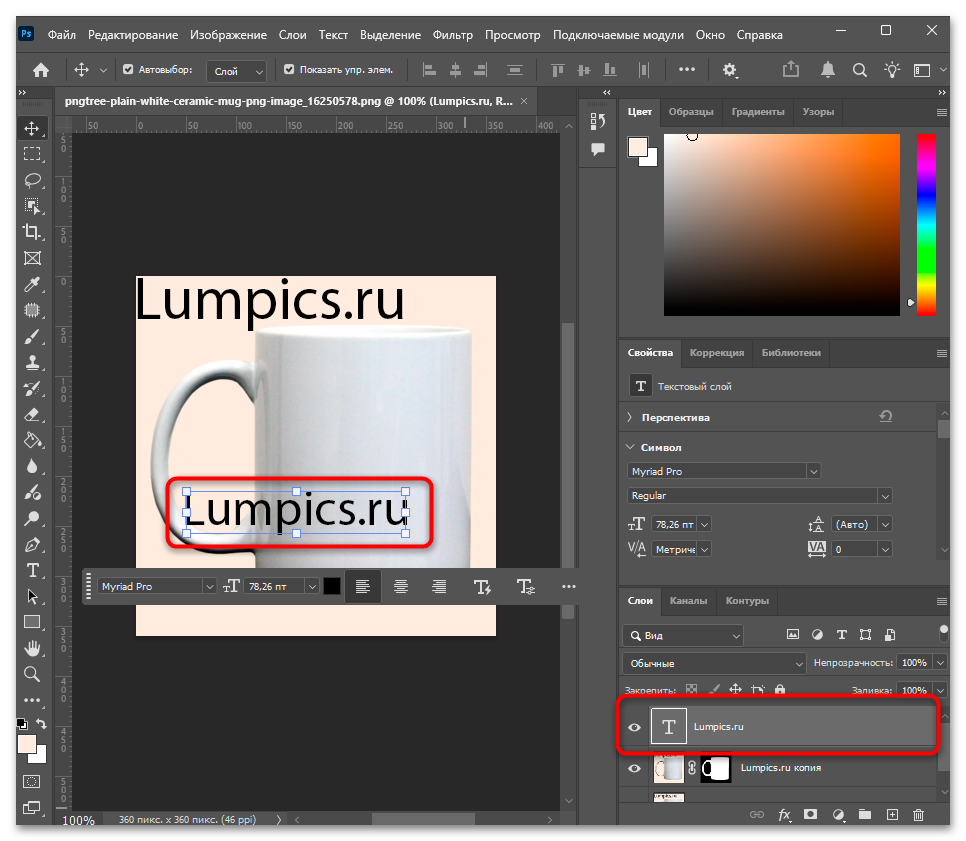
Task: Hide the Lumpics.ru text layer
Action: click(x=635, y=727)
